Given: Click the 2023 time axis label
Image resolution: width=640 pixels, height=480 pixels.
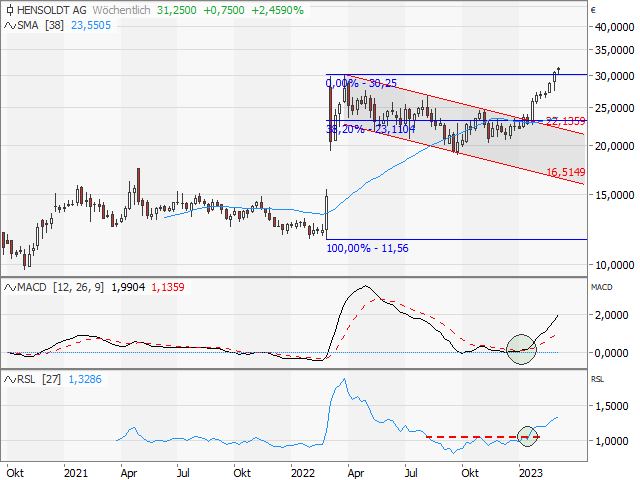Looking at the screenshot, I should pos(531,473).
